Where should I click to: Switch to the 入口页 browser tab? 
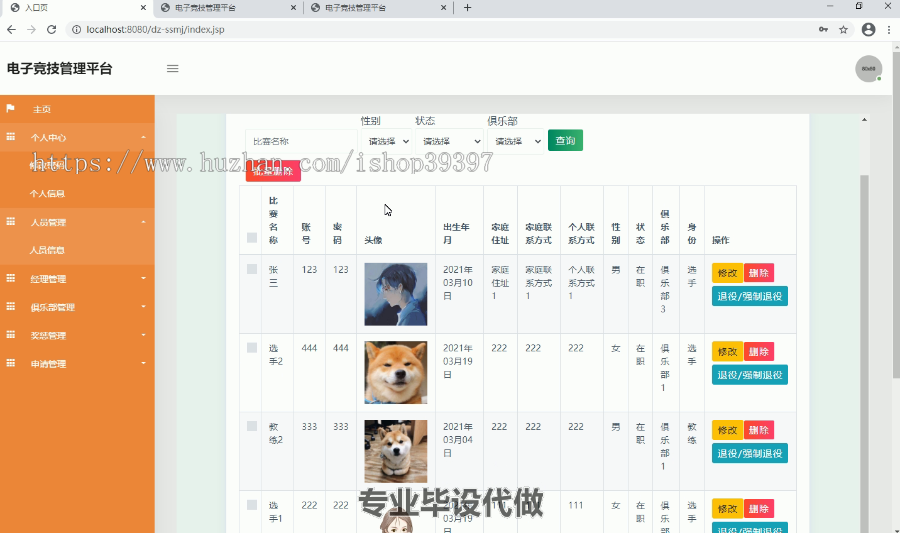75,7
